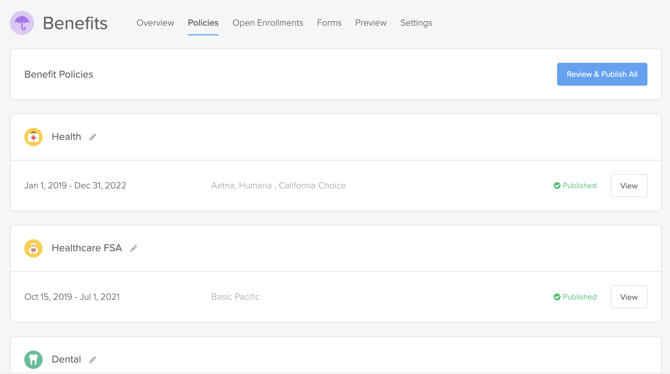Click Oct 15, 2019 - Jul 1, 2021 date range
This screenshot has width=670, height=374.
pos(72,297)
